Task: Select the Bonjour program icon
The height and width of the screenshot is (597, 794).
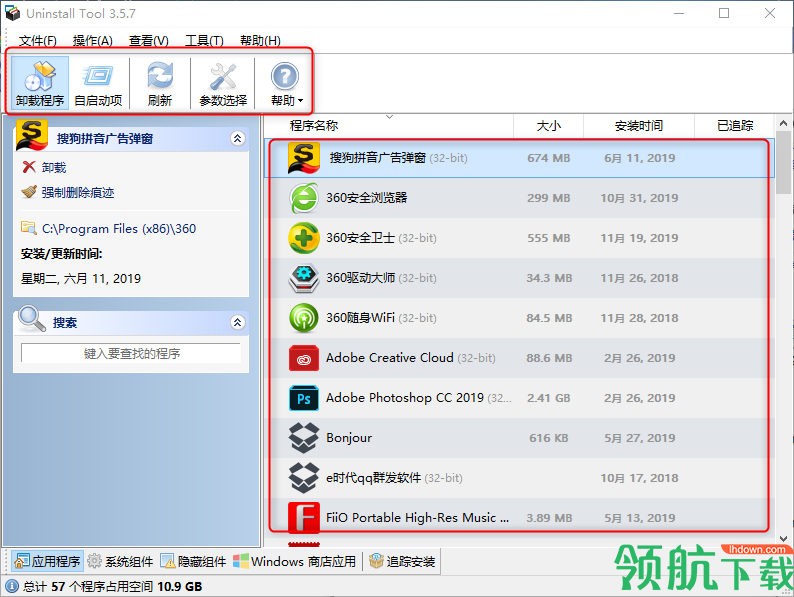Action: pyautogui.click(x=304, y=438)
